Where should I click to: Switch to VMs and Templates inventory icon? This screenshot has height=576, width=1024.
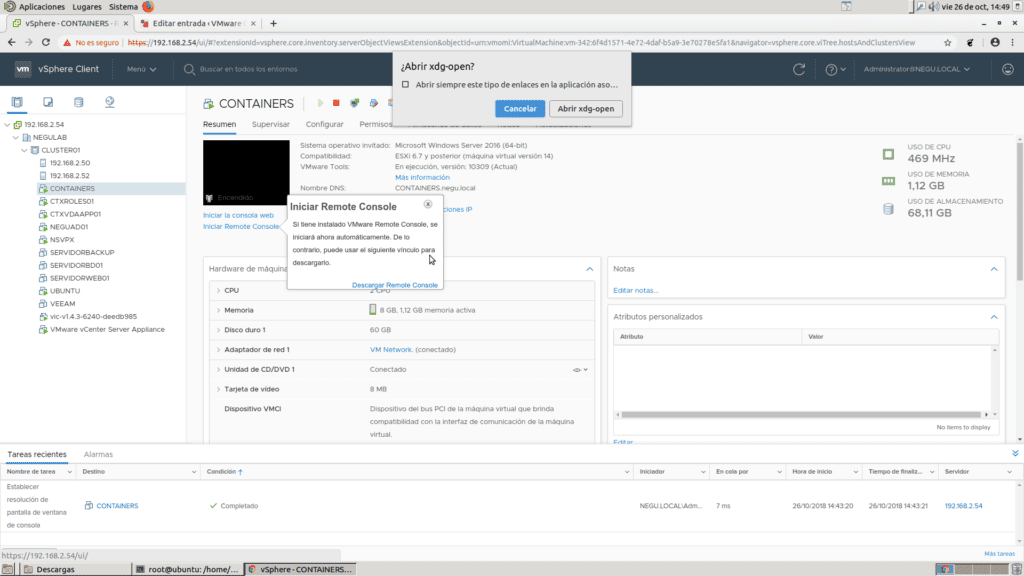46,102
